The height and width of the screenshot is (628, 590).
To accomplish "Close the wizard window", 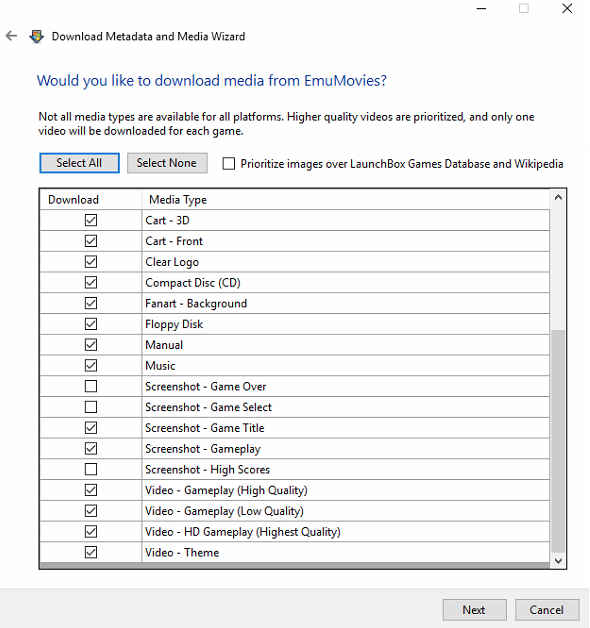I will [567, 8].
